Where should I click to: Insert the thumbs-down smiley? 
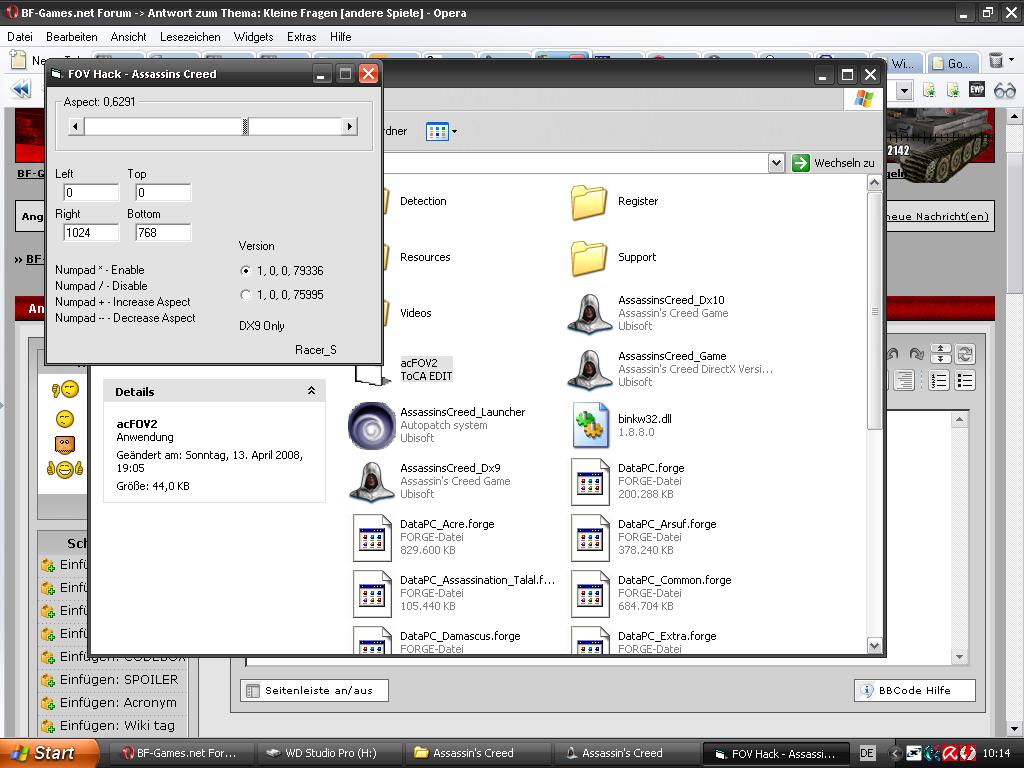click(65, 390)
